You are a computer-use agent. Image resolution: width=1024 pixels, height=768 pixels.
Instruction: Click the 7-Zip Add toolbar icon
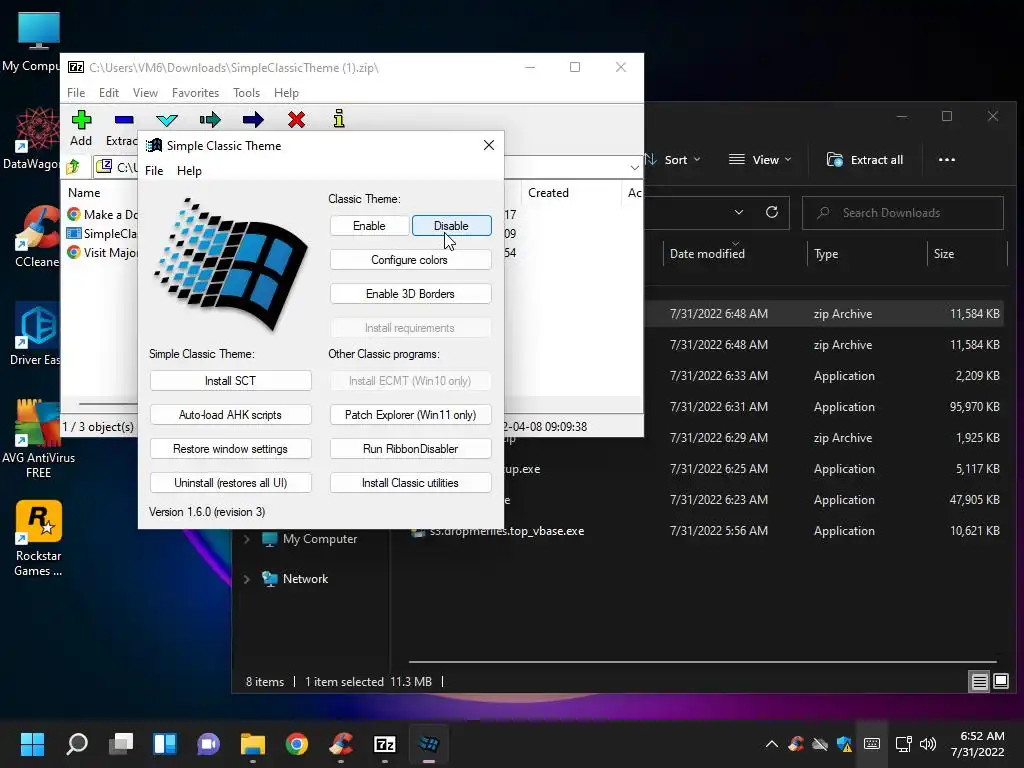[x=81, y=120]
